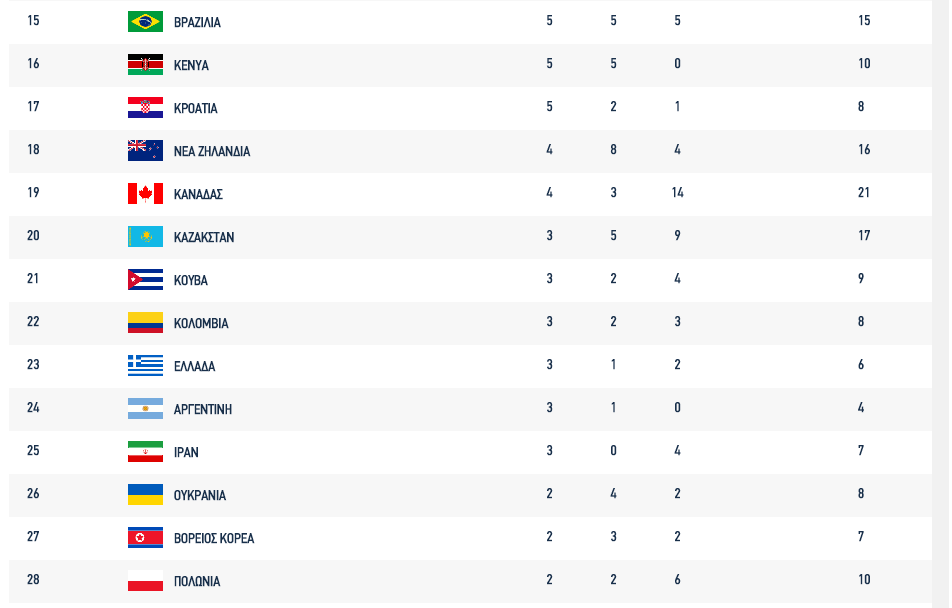Select the ΕΛΛΑΔΑ country name
952x608 pixels.
194,367
